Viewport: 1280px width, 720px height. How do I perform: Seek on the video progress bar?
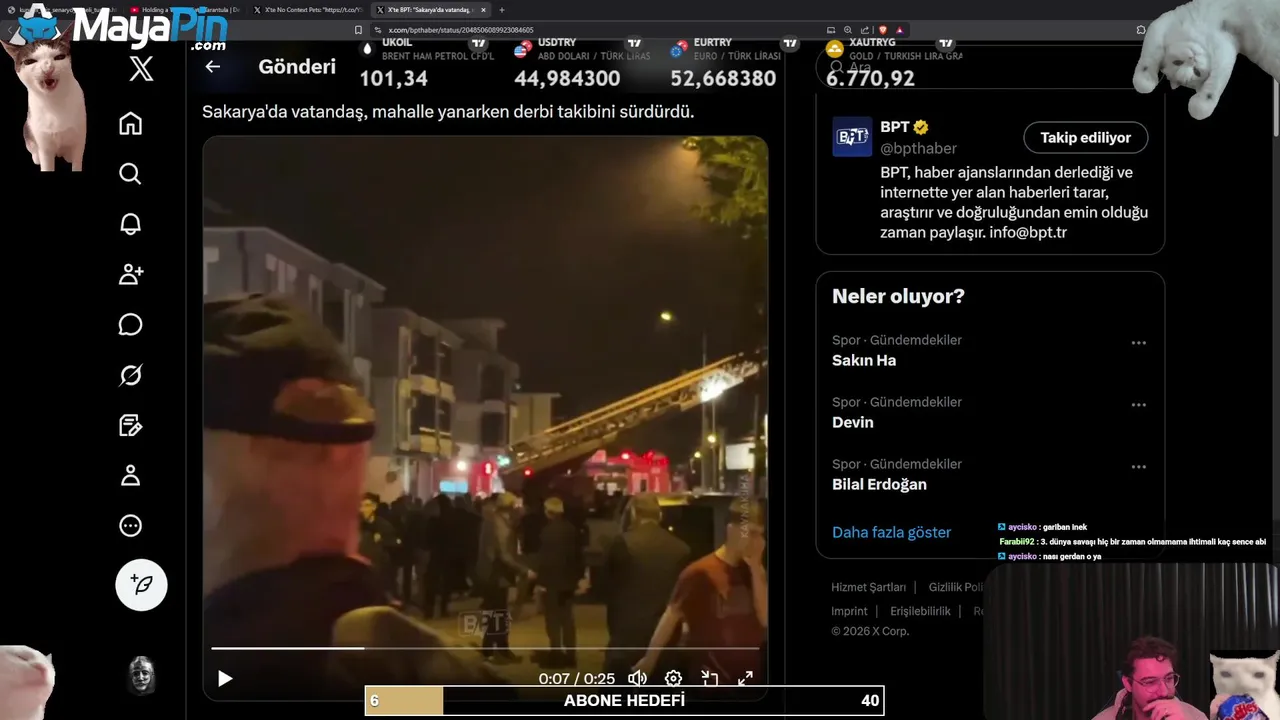(485, 648)
